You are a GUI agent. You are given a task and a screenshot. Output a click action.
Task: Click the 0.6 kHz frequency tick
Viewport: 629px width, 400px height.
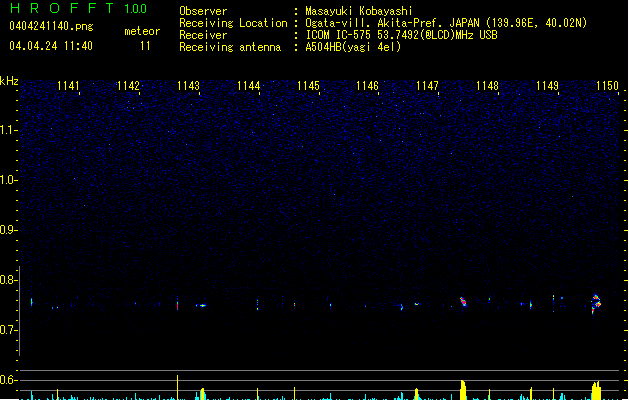[x=8, y=380]
